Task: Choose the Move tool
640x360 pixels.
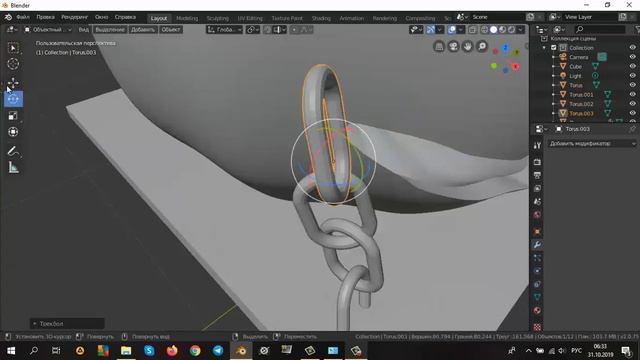Action: point(13,83)
